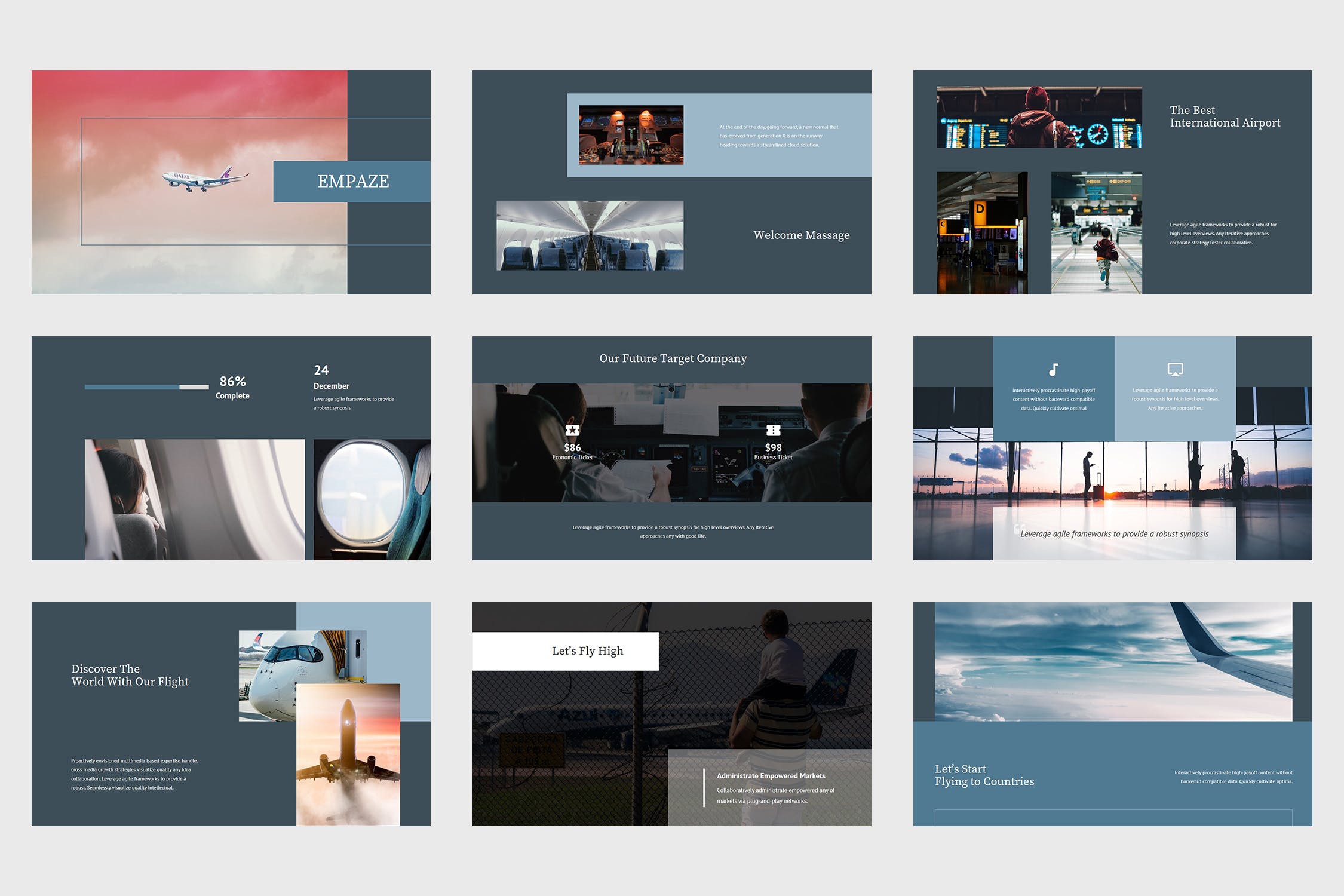The width and height of the screenshot is (1344, 896).
Task: Click the music note icon
Action: tap(1054, 370)
